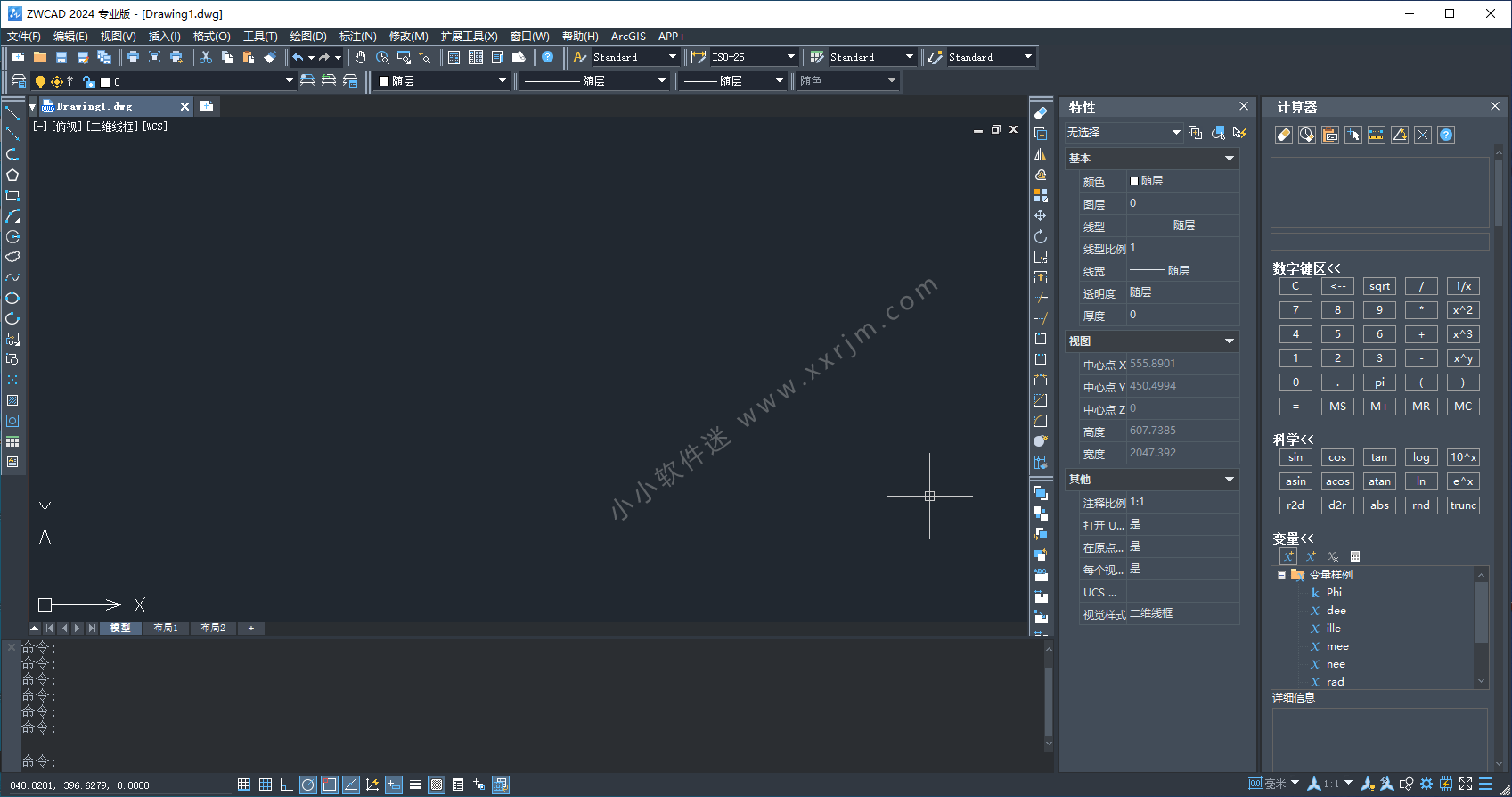1512x797 pixels.
Task: Toggle Polar tracking in status bar
Action: pos(307,785)
